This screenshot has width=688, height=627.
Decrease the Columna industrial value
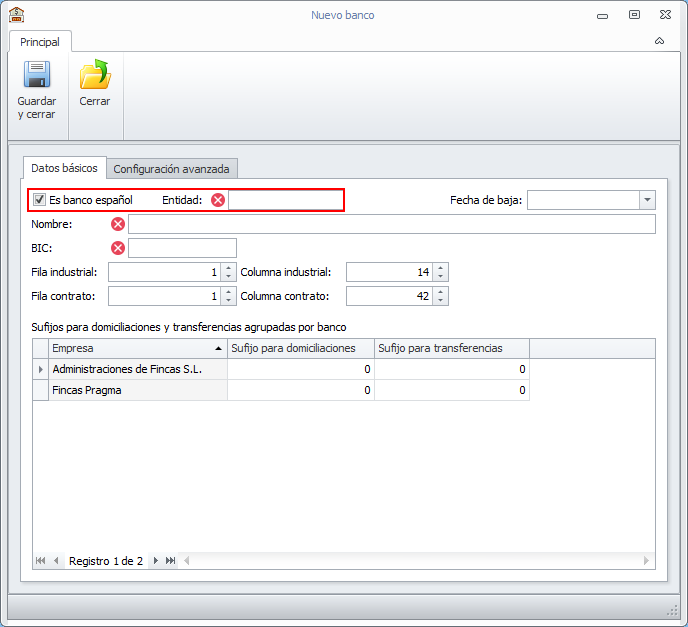point(440,276)
